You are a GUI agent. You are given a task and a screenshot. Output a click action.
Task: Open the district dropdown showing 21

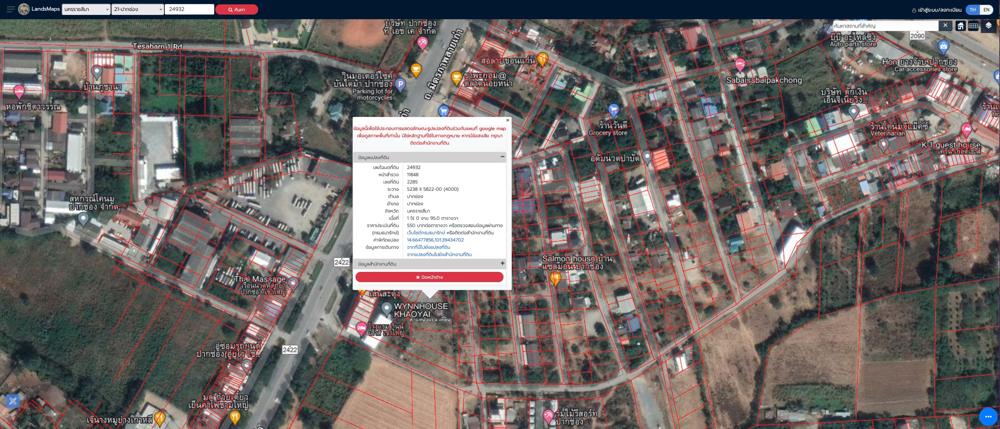pyautogui.click(x=137, y=10)
